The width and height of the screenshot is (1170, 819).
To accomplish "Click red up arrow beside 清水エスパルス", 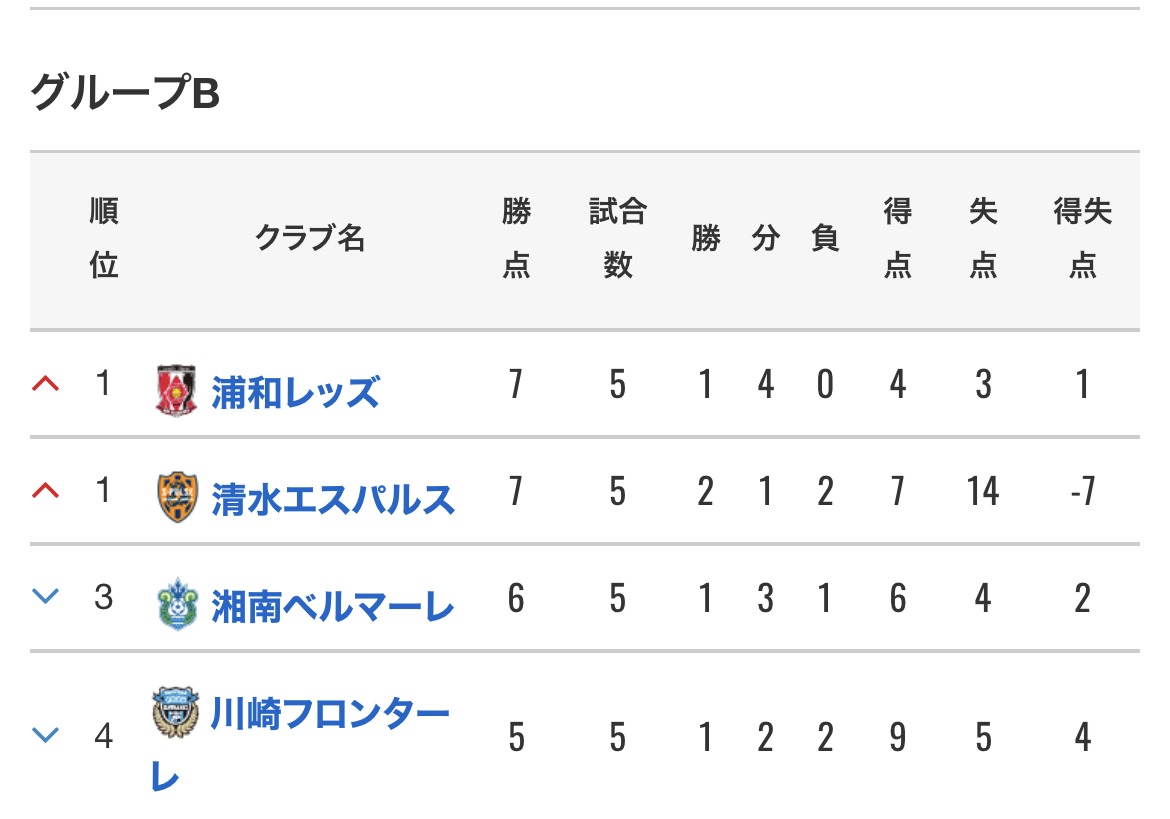I will click(x=46, y=491).
